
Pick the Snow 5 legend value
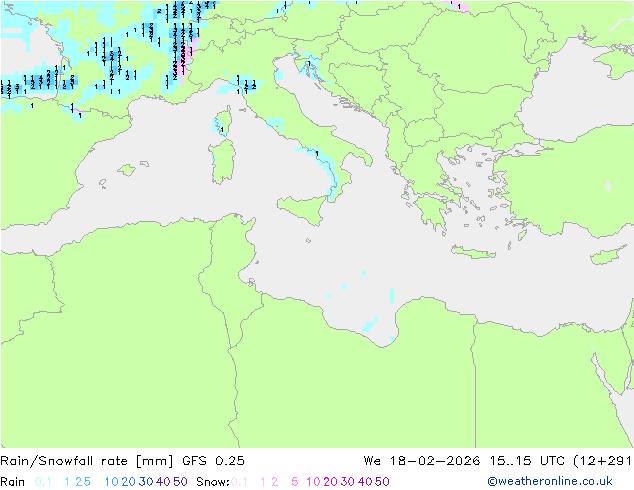click(x=295, y=482)
